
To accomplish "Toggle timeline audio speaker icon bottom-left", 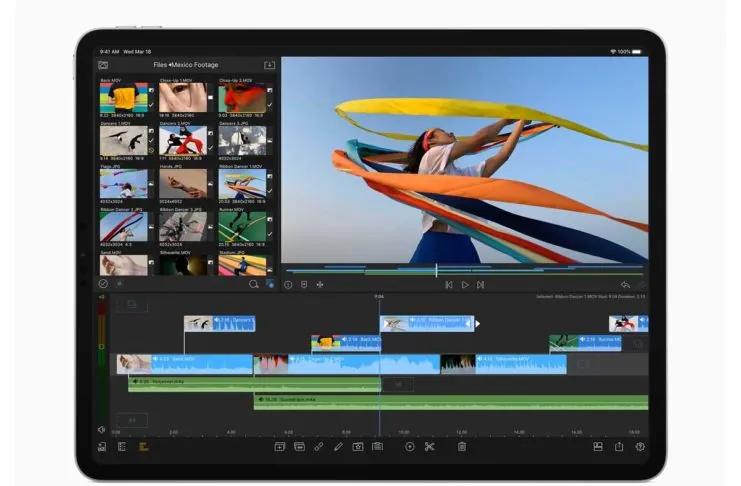I will pos(103,431).
